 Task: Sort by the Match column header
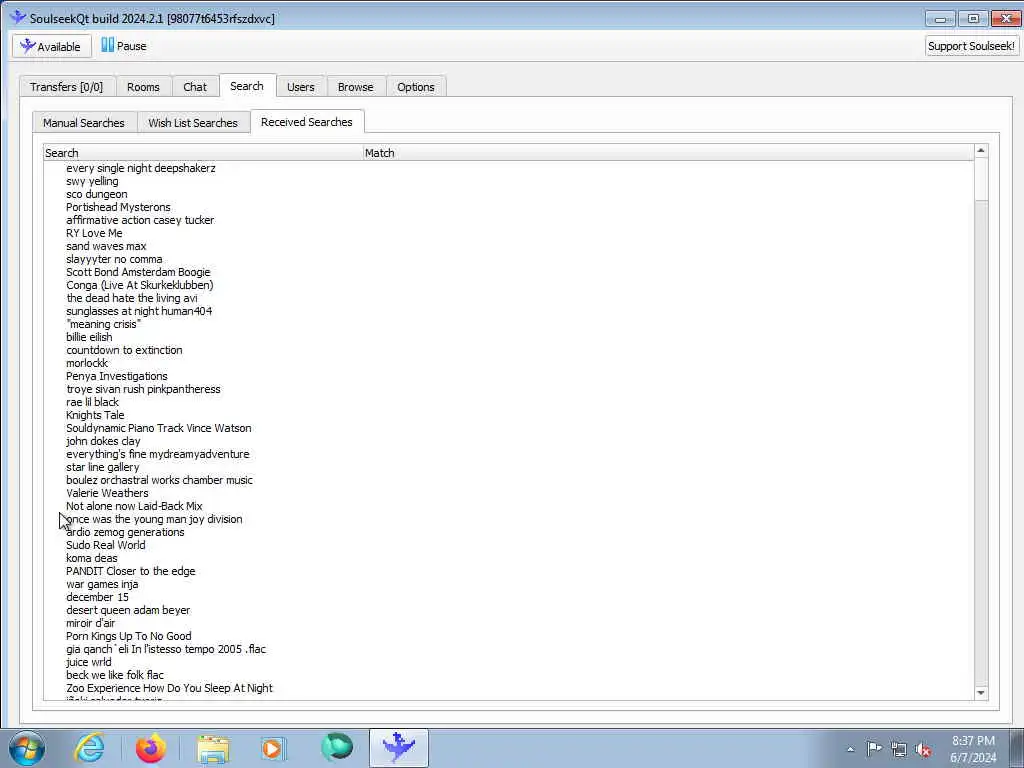(x=668, y=153)
